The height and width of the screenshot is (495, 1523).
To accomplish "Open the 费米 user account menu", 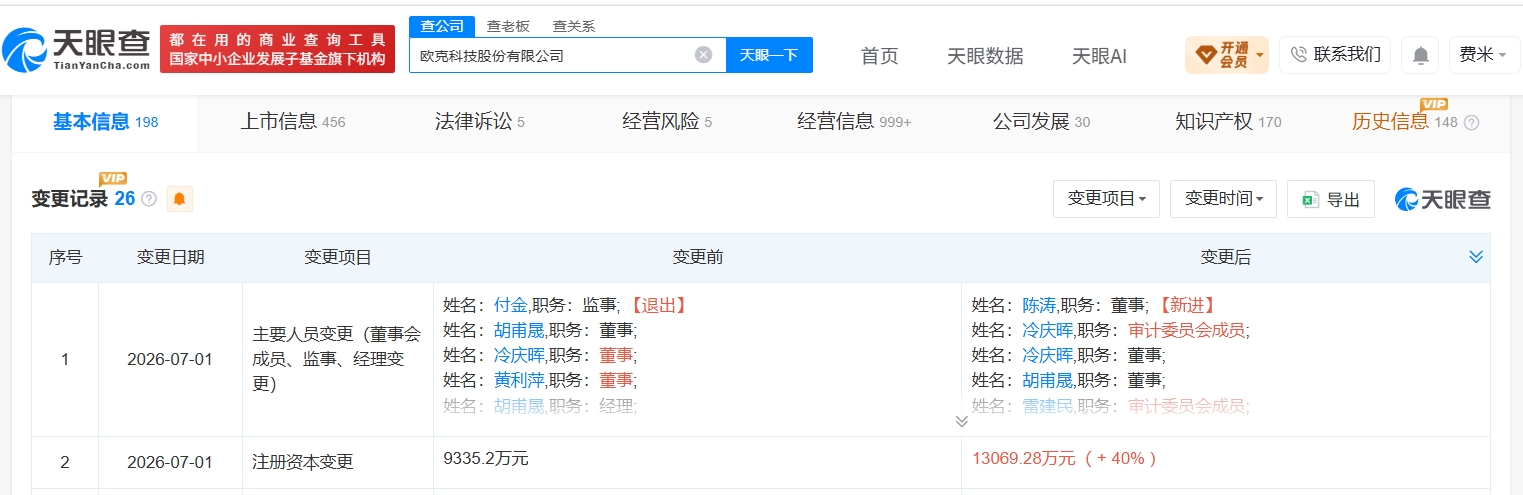I will (1484, 55).
